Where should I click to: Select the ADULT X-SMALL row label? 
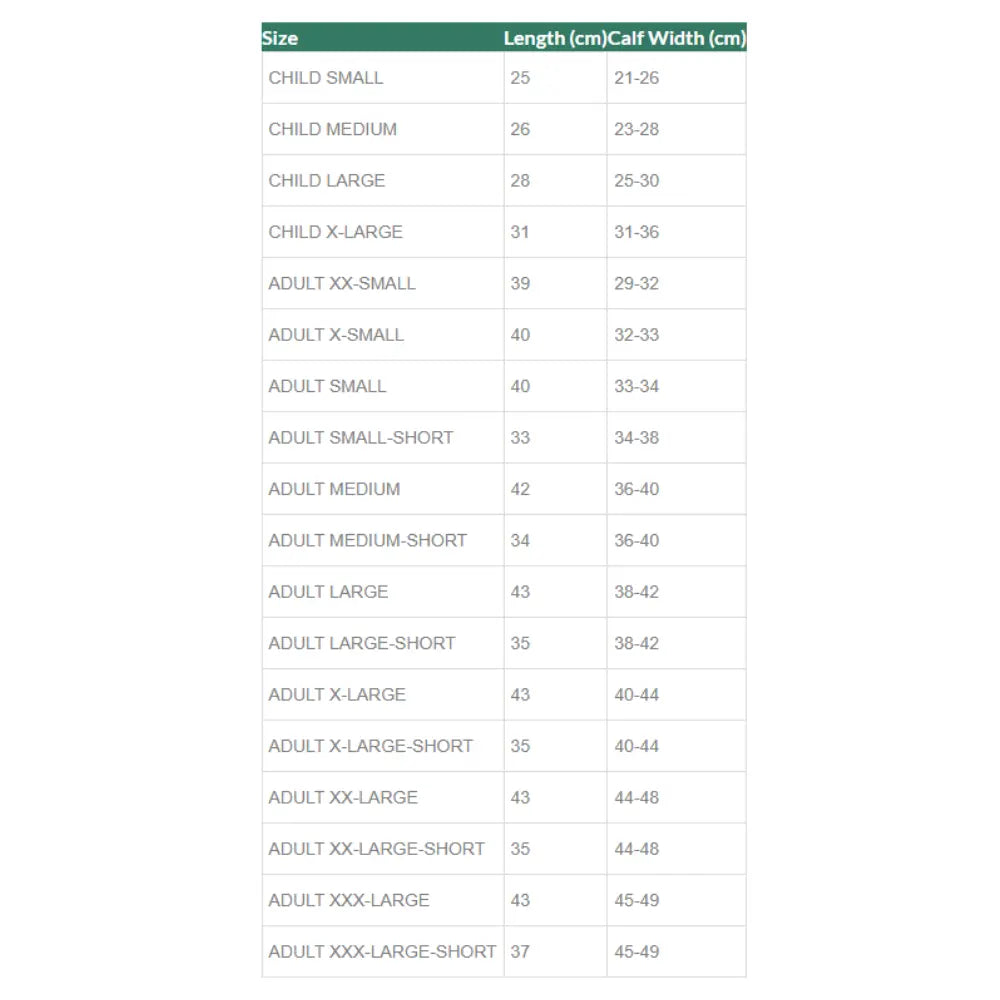(336, 335)
